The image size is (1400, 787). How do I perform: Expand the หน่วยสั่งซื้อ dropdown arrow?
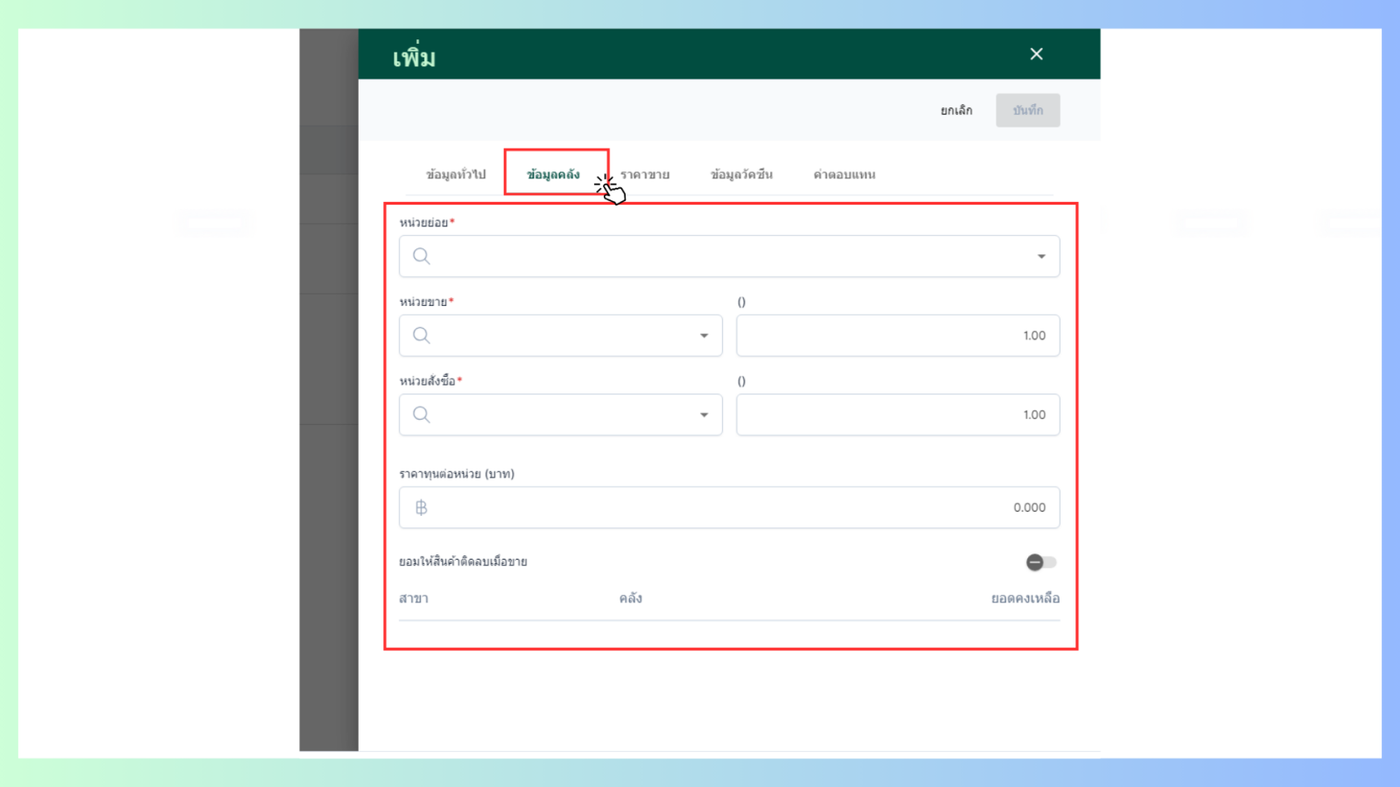pyautogui.click(x=704, y=415)
